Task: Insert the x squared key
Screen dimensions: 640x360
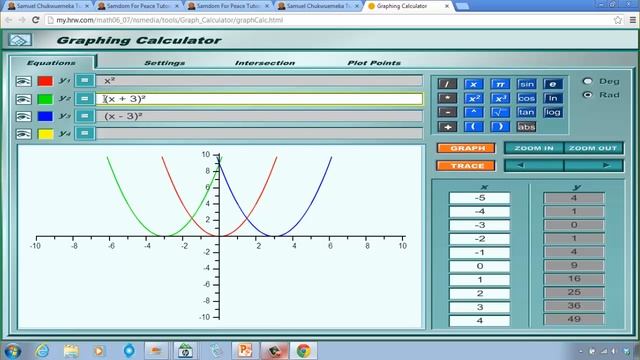Action: coord(473,98)
